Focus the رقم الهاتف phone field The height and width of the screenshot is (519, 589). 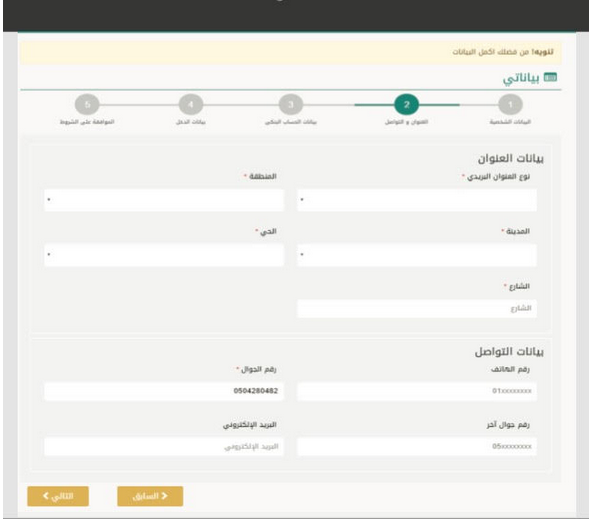click(417, 391)
